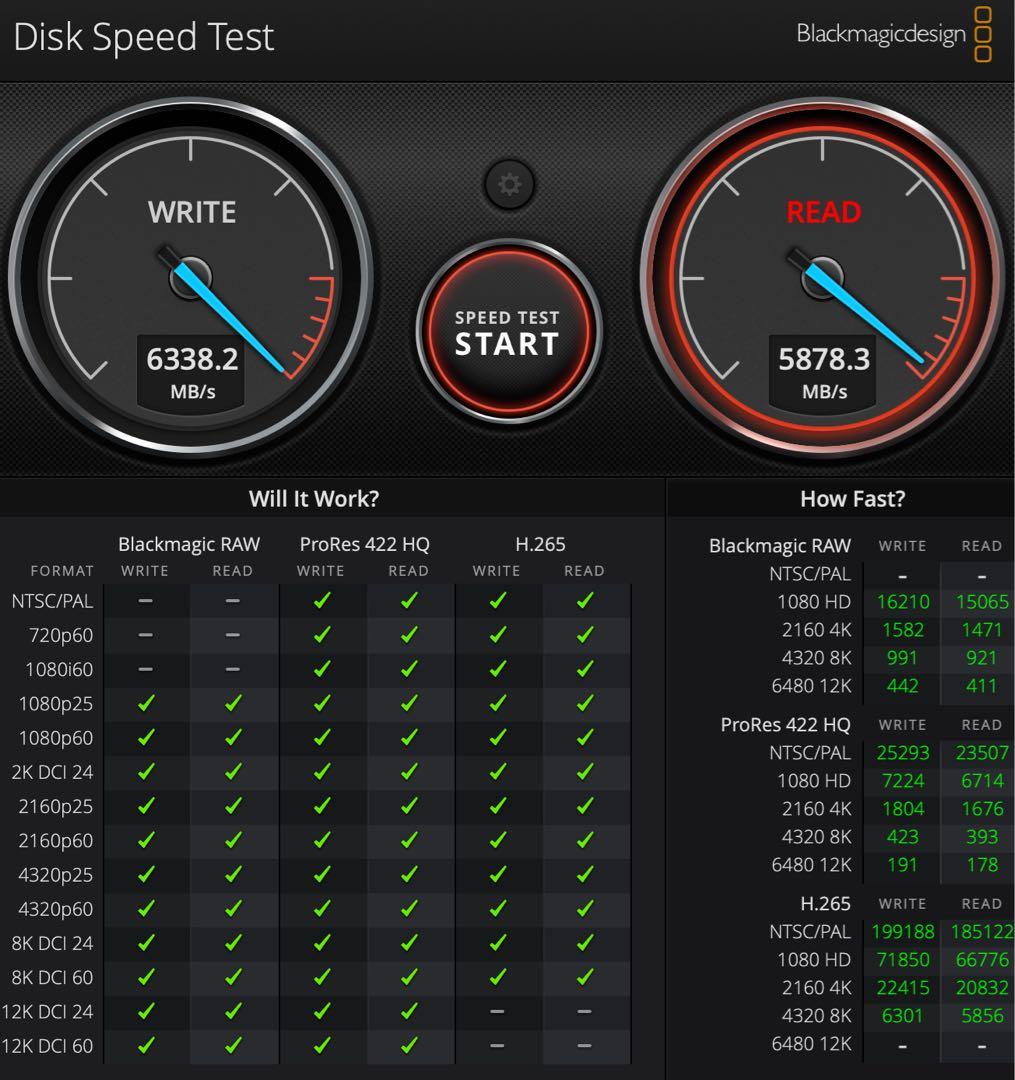Image resolution: width=1015 pixels, height=1080 pixels.
Task: Click the ProRes 422 HQ write checkmark for 12K DCI 24
Action: coord(321,1012)
